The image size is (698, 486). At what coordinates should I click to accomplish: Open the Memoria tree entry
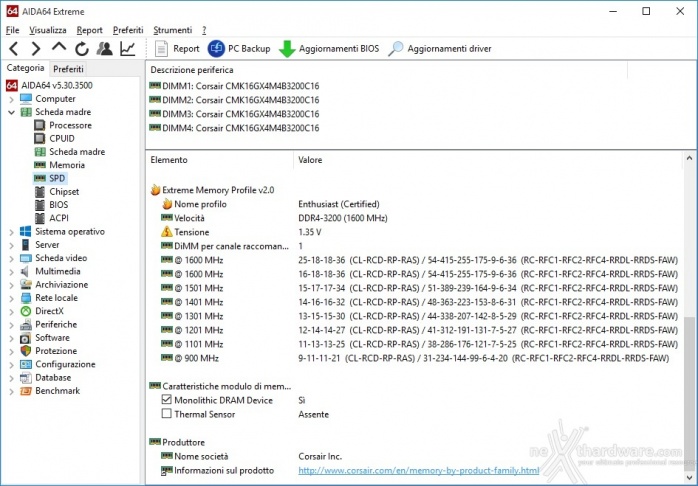tap(60, 165)
